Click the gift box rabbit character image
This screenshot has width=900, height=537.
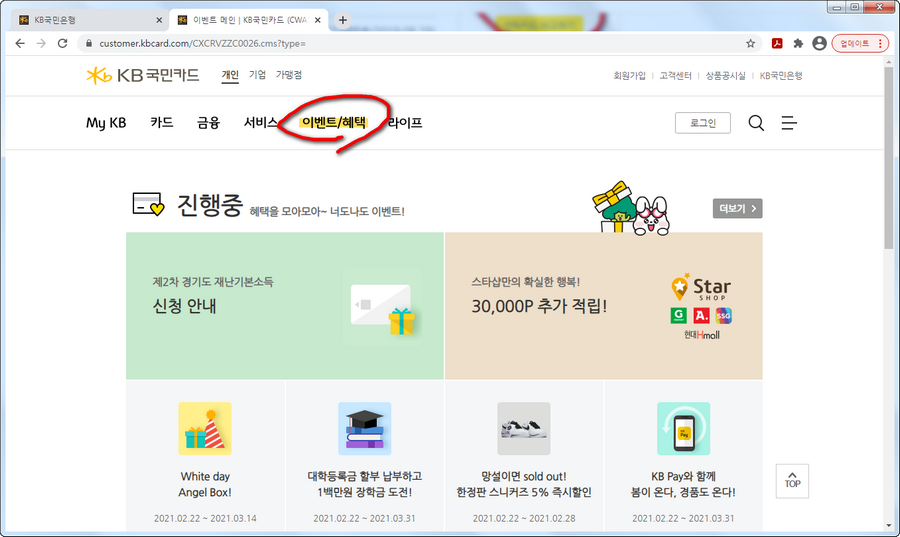click(630, 209)
